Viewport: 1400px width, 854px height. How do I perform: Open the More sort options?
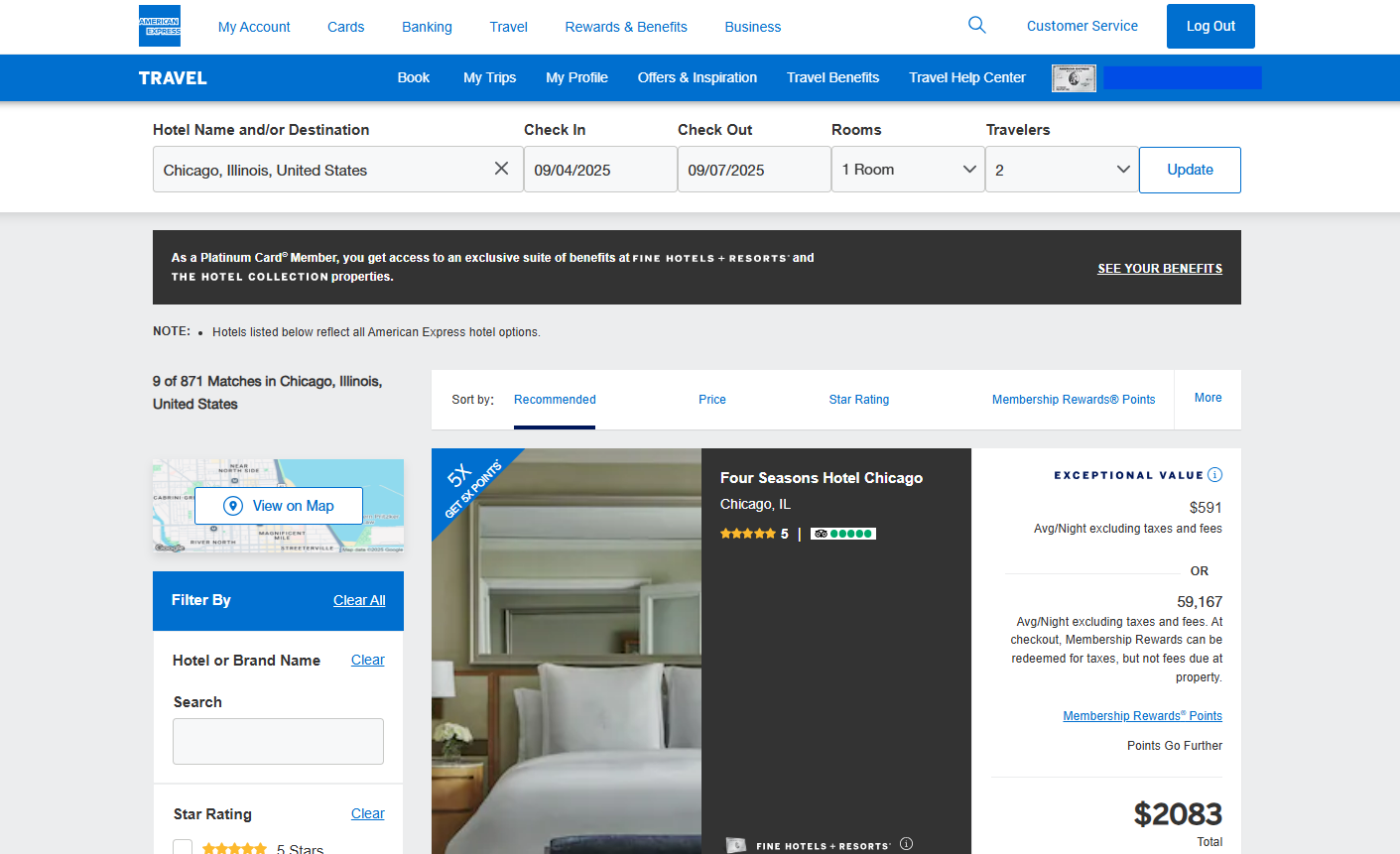1208,399
